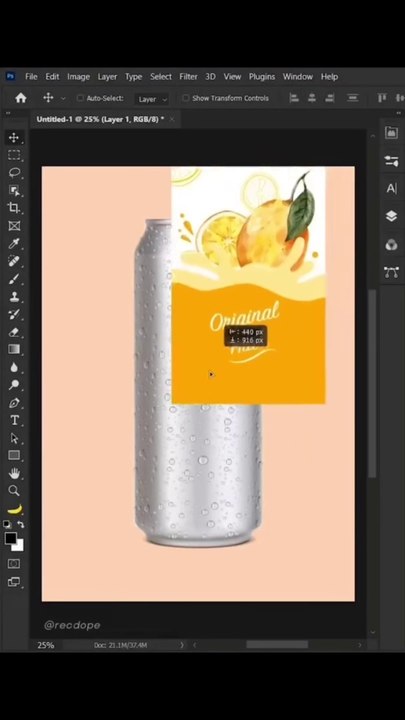The width and height of the screenshot is (405, 720).
Task: Click the foreground color swatch
Action: click(11, 538)
